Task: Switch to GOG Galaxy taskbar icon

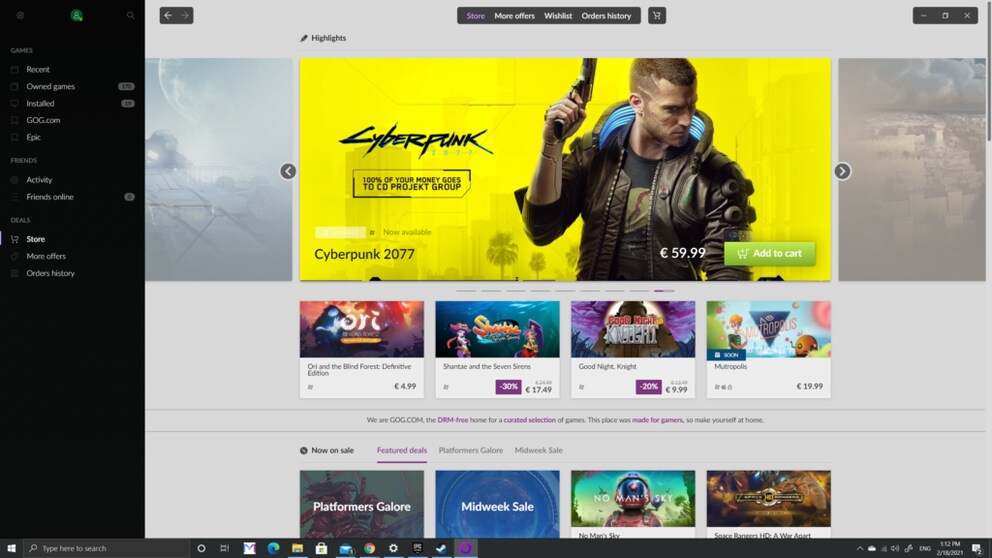Action: (466, 548)
